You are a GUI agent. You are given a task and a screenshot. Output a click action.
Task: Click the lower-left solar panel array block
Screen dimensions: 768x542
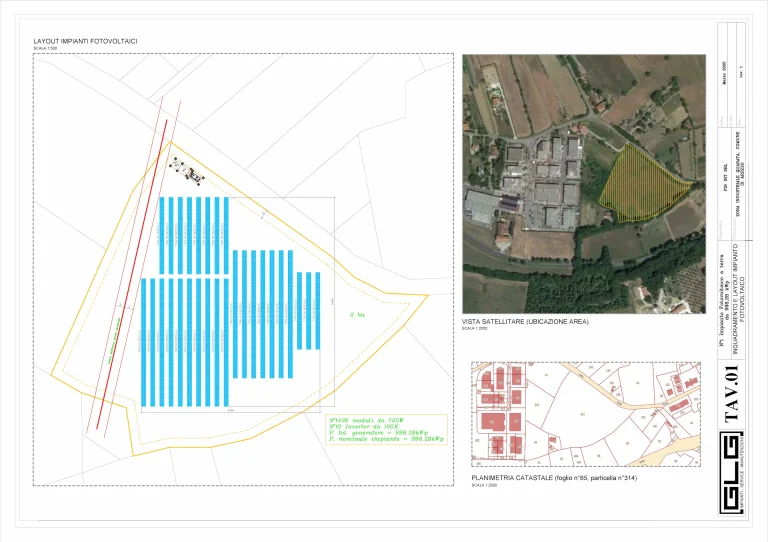pos(183,342)
